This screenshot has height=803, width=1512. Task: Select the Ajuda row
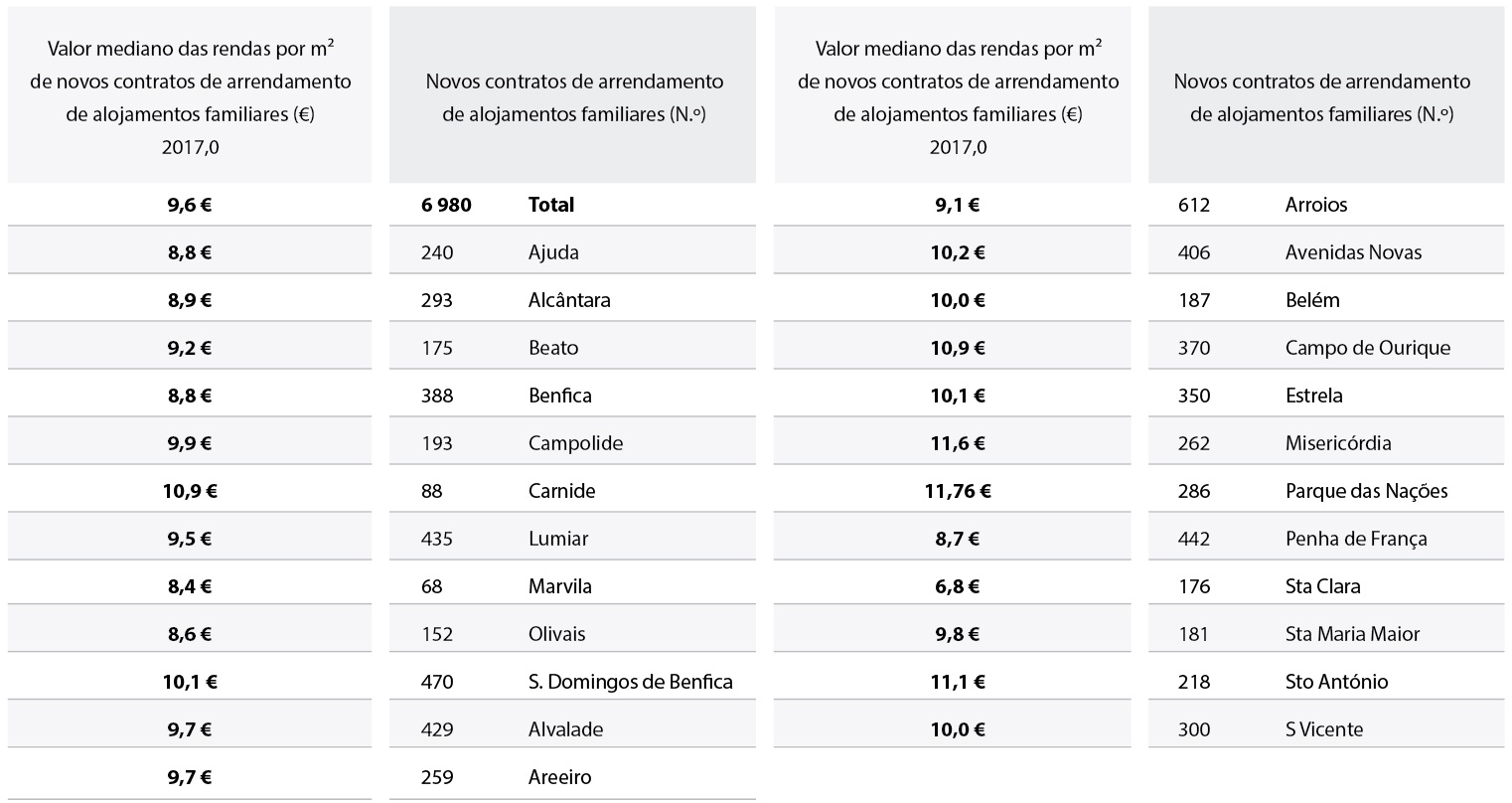tap(572, 252)
